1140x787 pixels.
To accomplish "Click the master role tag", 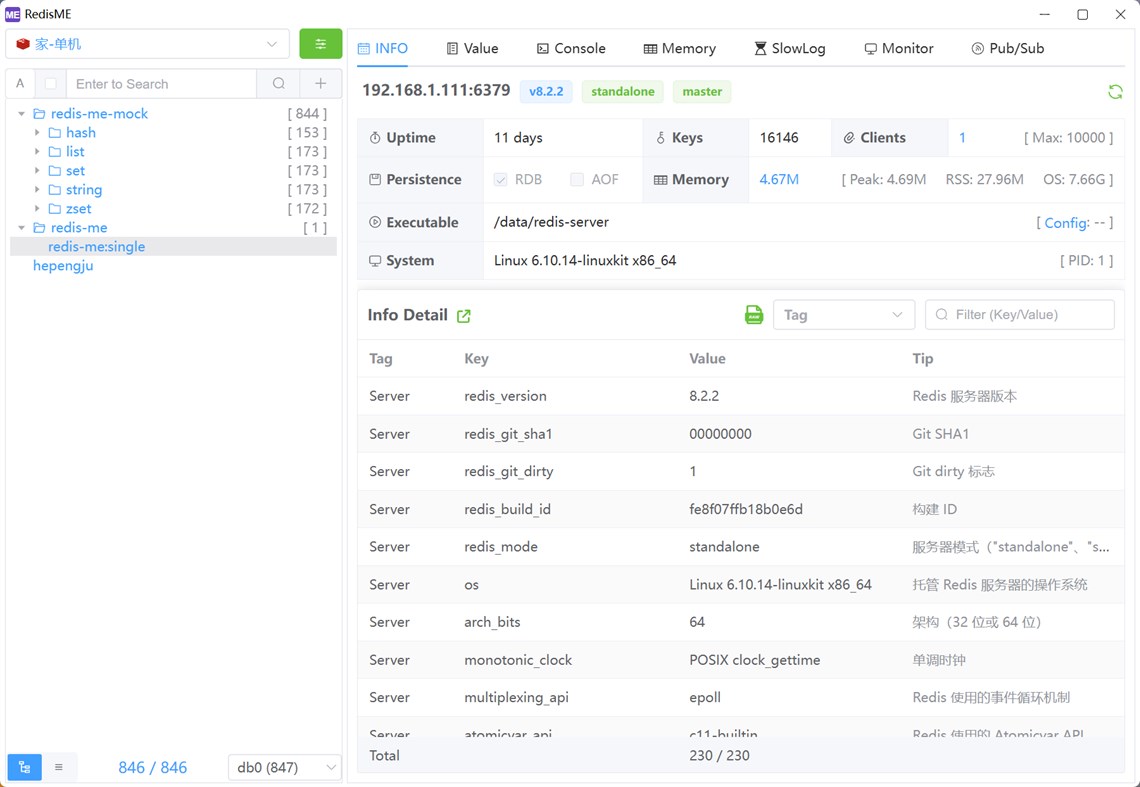I will [702, 92].
